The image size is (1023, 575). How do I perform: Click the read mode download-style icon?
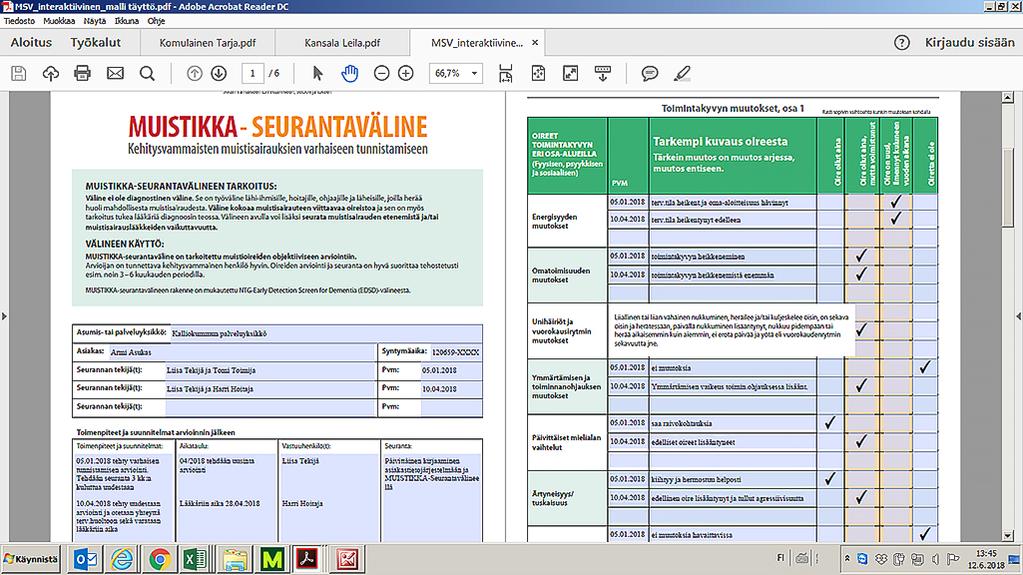coord(603,74)
